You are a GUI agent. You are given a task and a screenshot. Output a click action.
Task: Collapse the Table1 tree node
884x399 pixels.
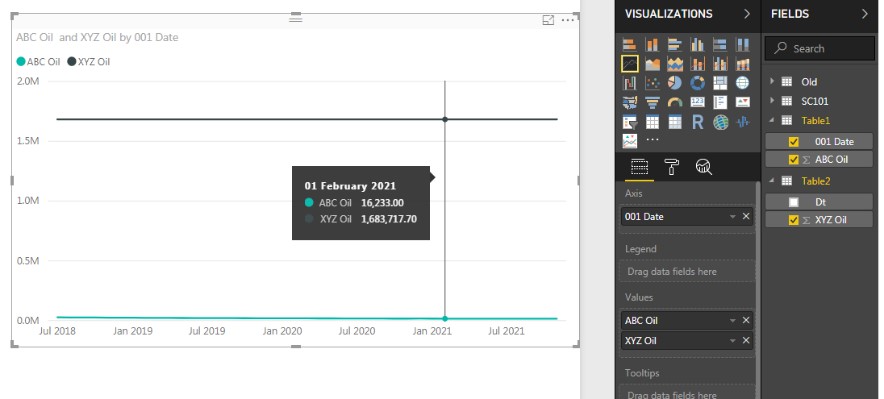click(772, 120)
